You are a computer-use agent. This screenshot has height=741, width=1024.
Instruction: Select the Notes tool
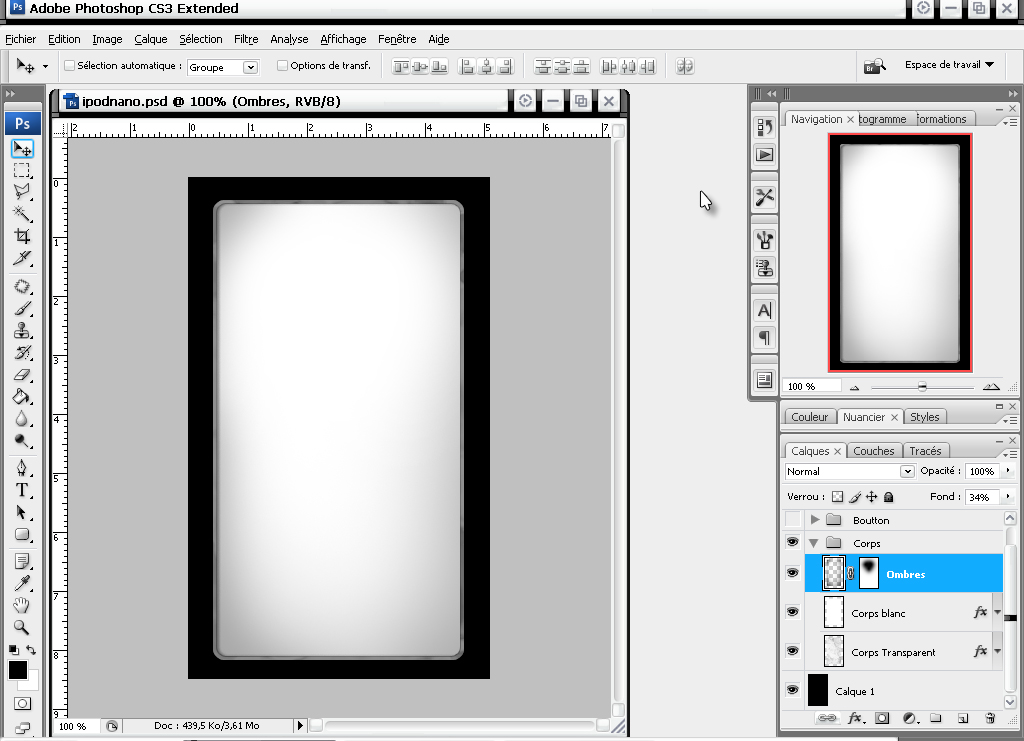point(22,561)
